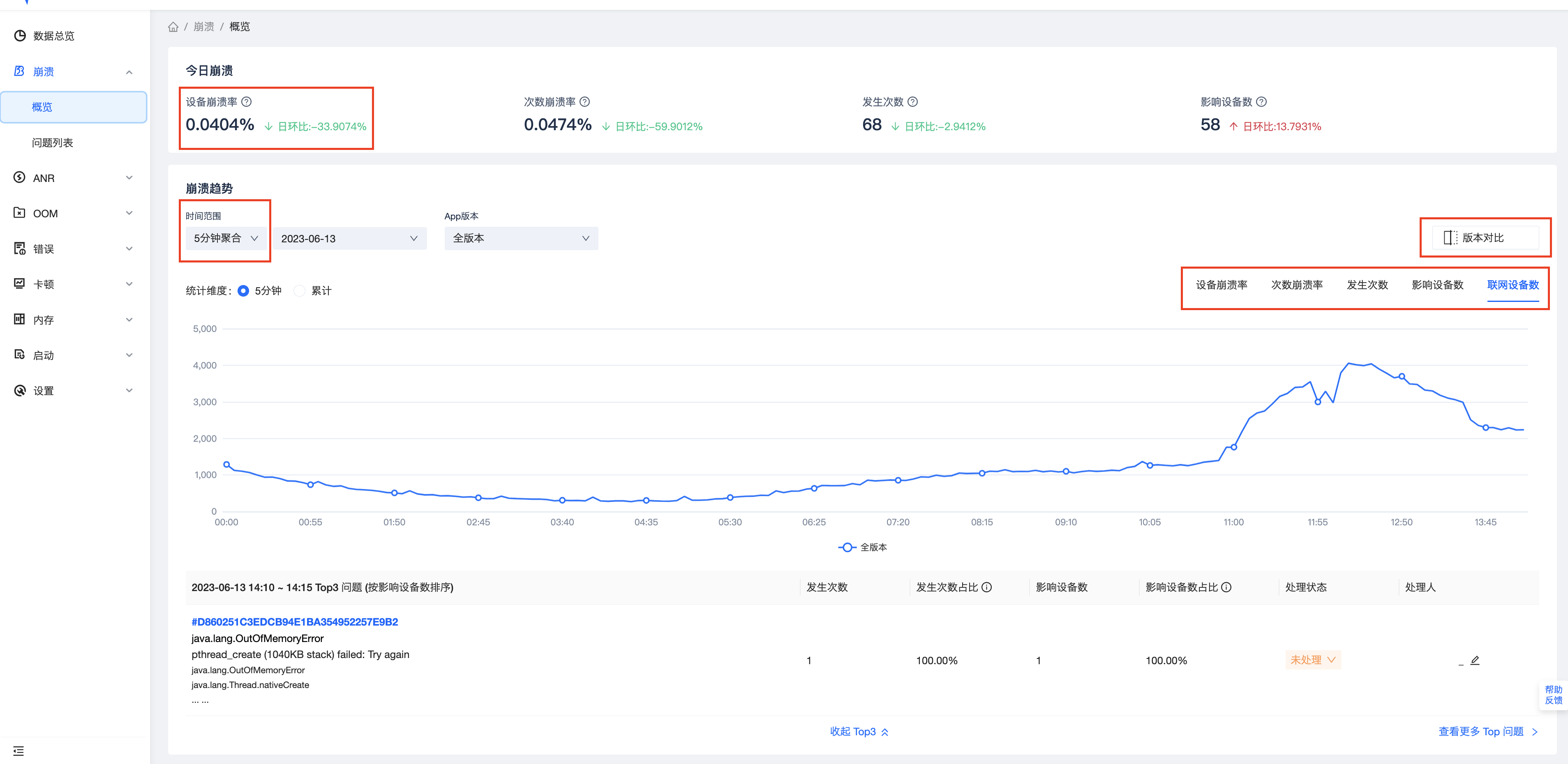This screenshot has height=764, width=1568.
Task: Expand the 卡顿 menu chevron
Action: (x=129, y=283)
